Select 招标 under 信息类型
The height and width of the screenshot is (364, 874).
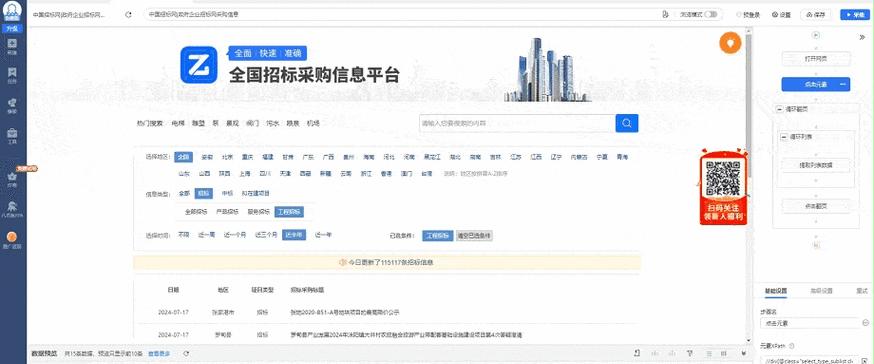click(203, 193)
